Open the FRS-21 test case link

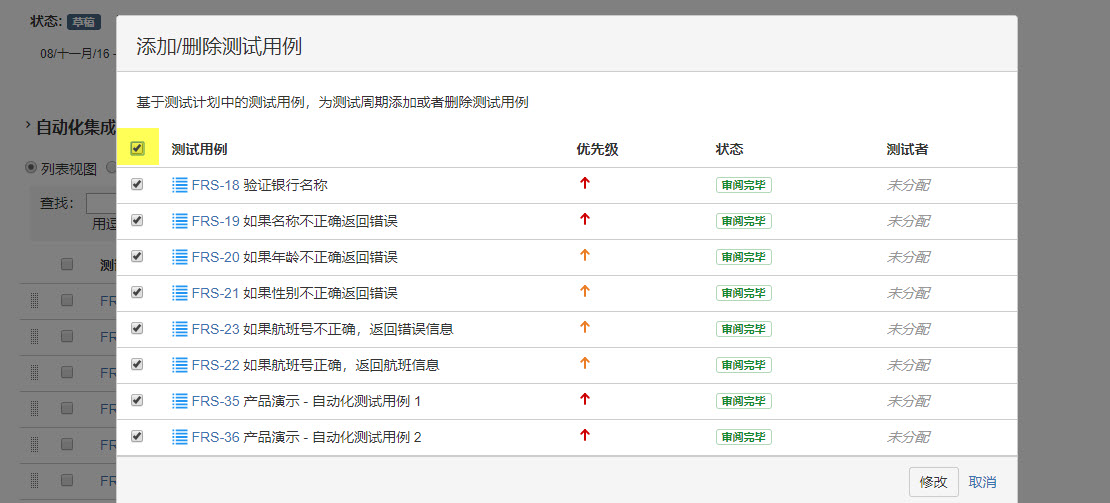click(215, 293)
